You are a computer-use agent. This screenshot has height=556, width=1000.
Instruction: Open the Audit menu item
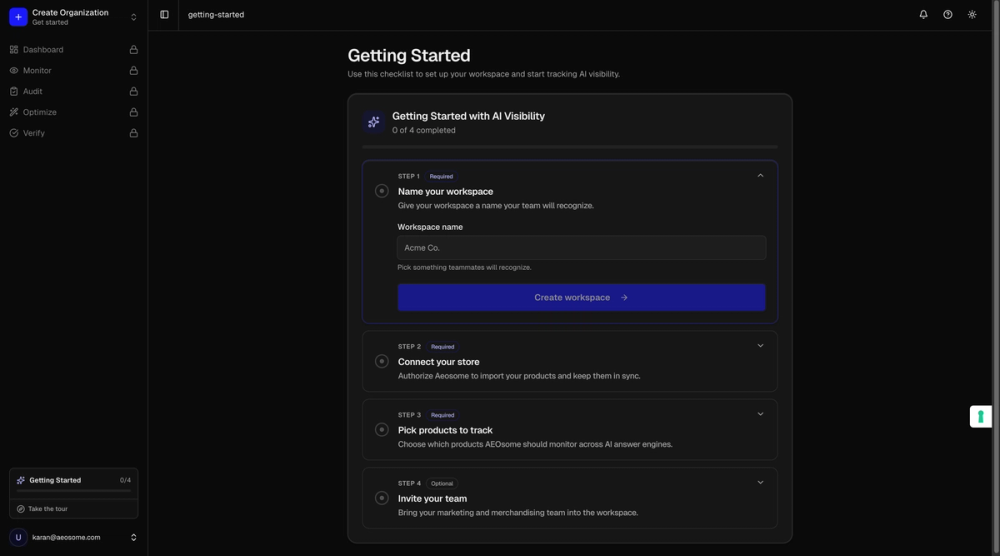coord(74,92)
